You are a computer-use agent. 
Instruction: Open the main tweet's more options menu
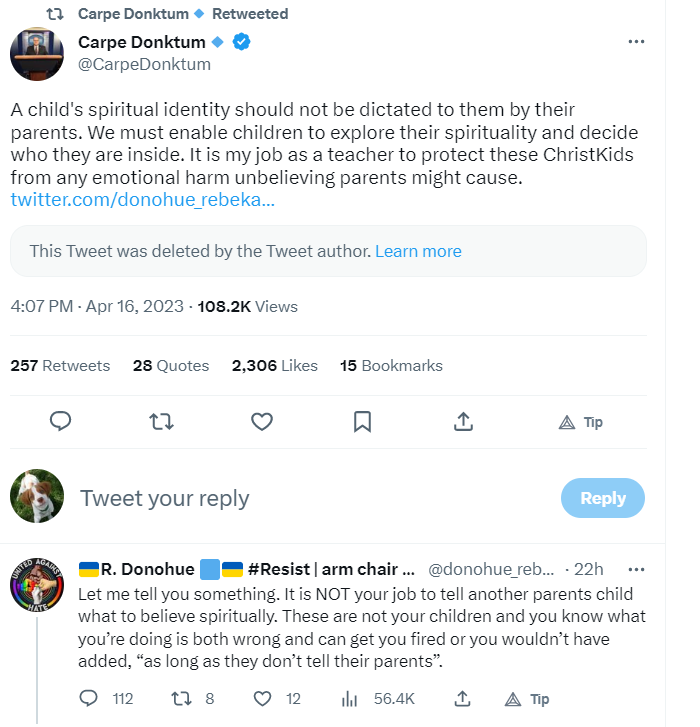pos(635,42)
